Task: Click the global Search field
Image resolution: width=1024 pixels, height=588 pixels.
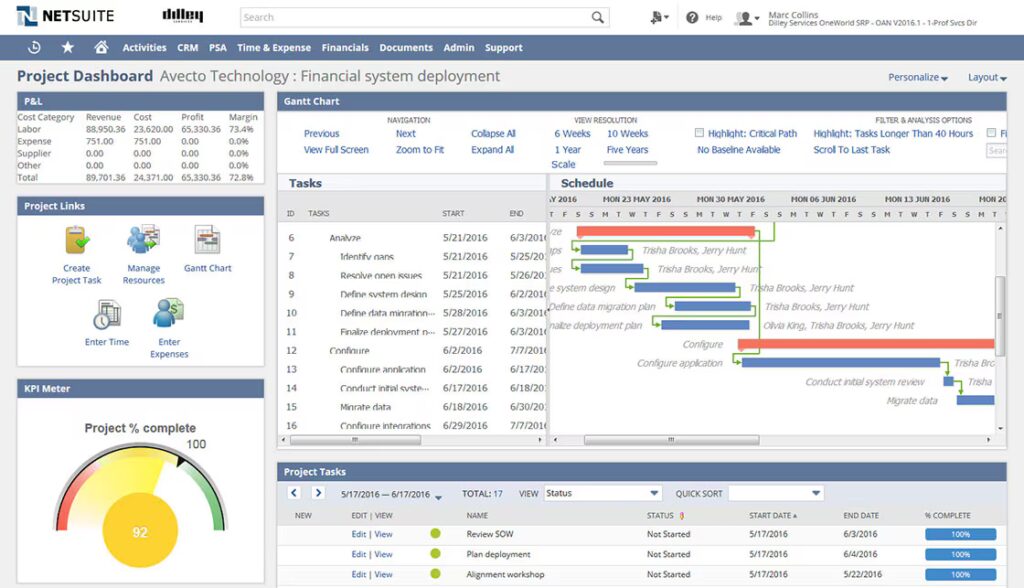Action: coord(425,17)
